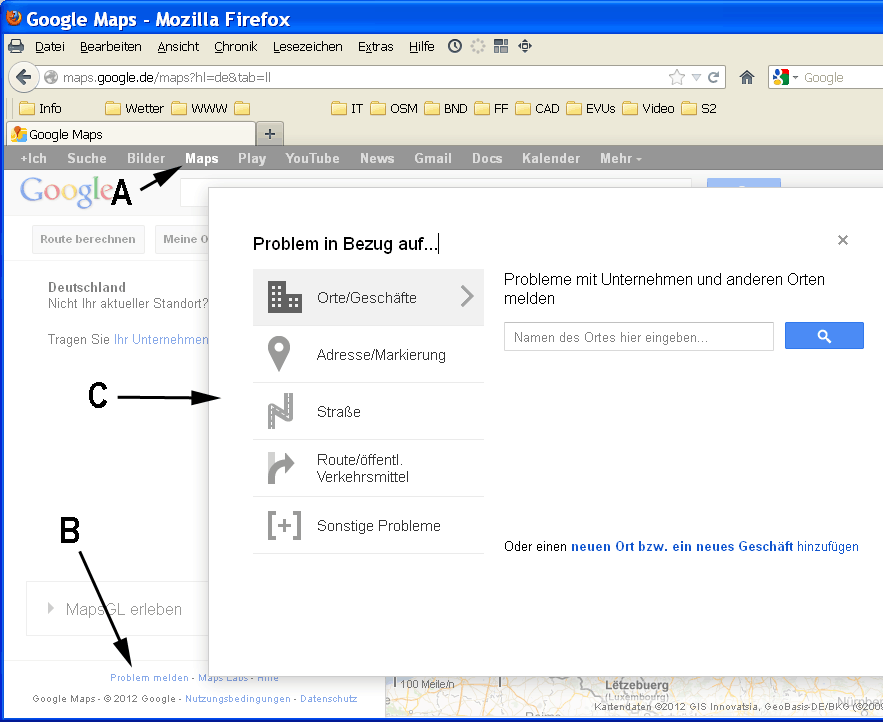
Task: Click the Google logo
Action: [66, 191]
